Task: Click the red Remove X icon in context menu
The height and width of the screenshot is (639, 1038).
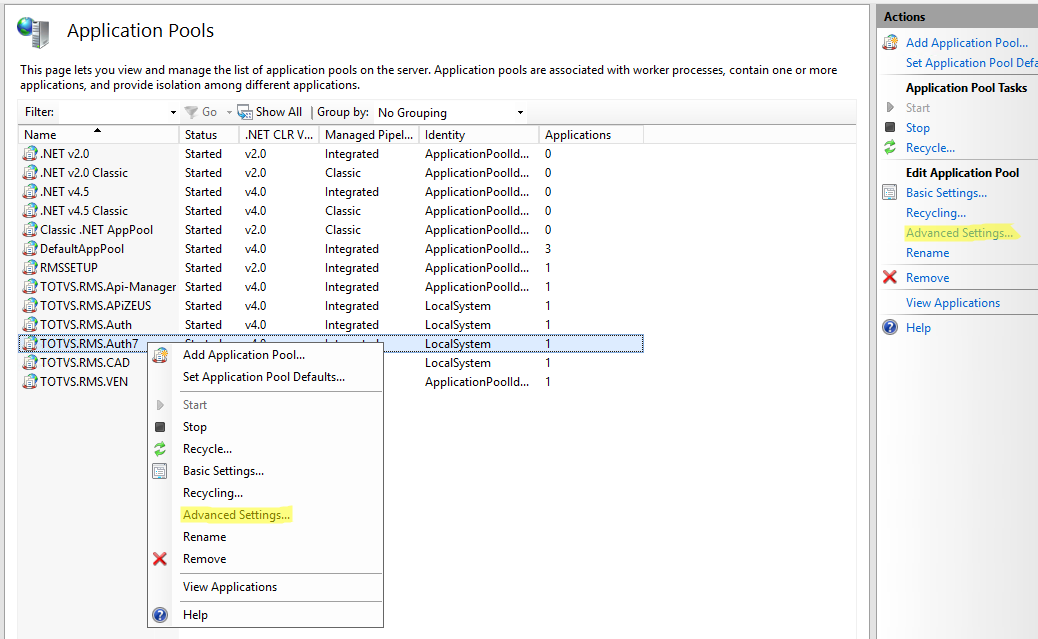Action: coord(160,559)
